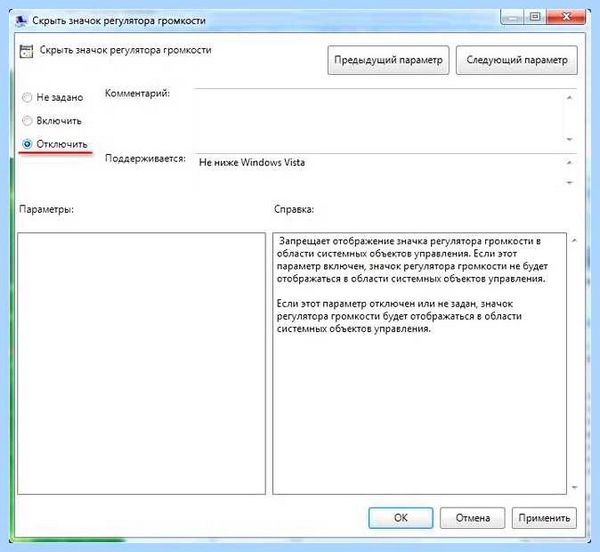Click the 'Параметры:' label
Image resolution: width=600 pixels, height=552 pixels.
pyautogui.click(x=46, y=210)
